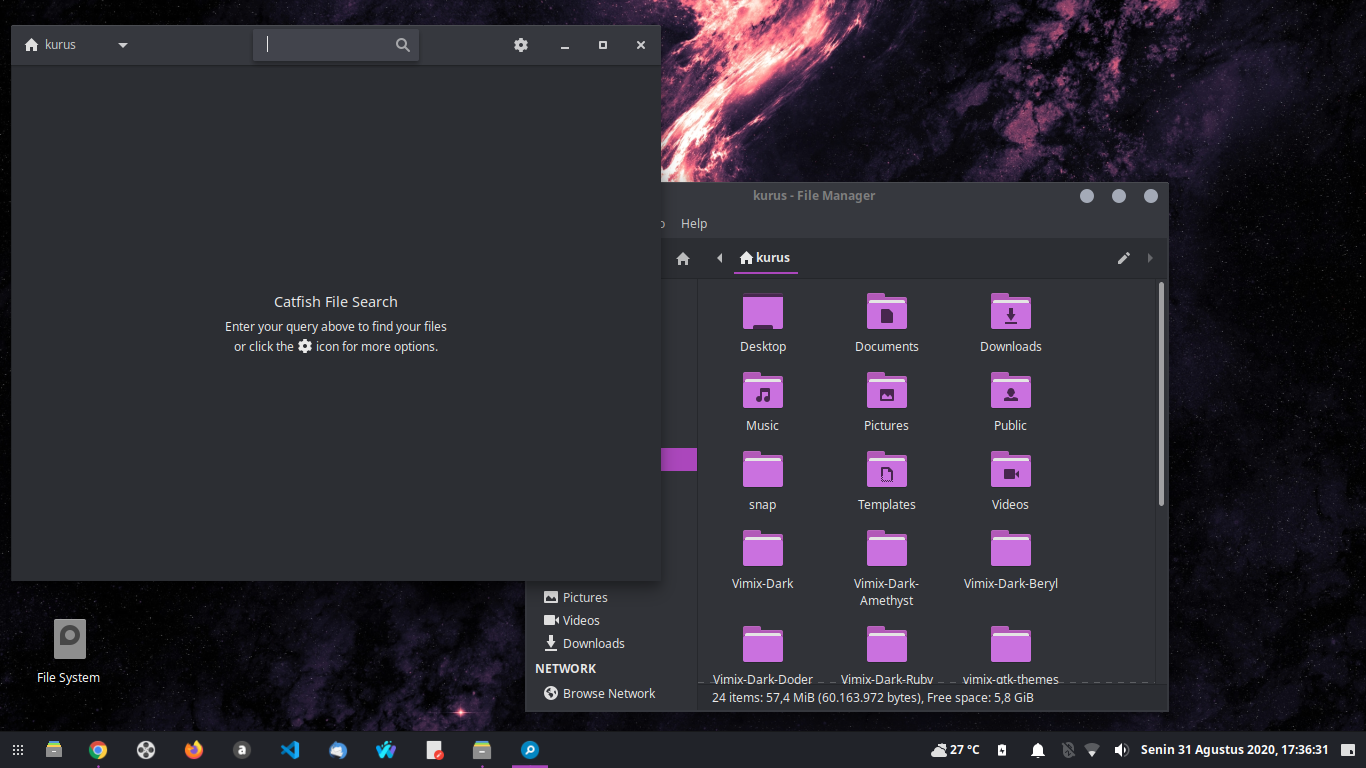Select Downloads in the File Manager sidebar
This screenshot has height=768, width=1366.
click(592, 643)
